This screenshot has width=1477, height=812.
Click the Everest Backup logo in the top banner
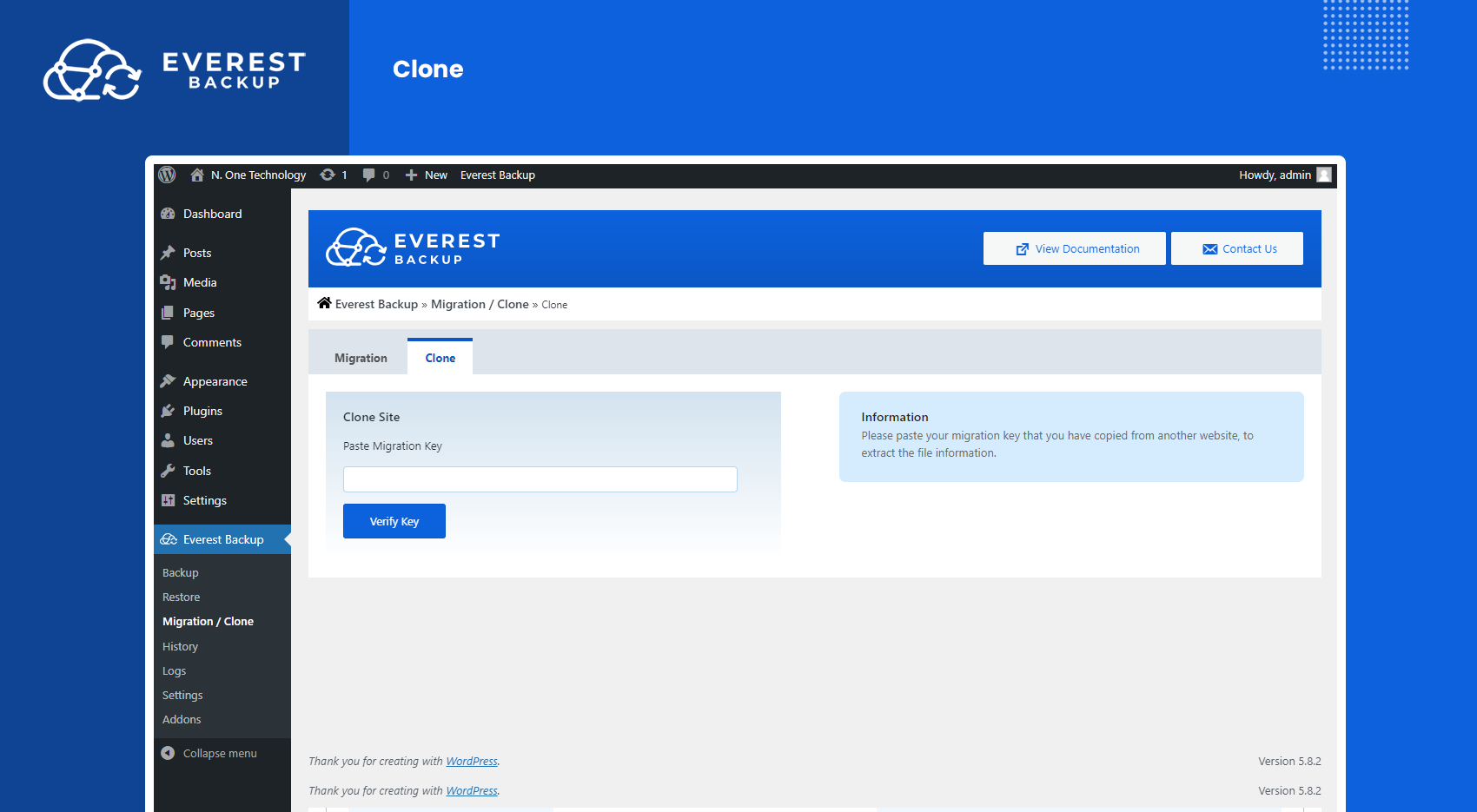pos(175,69)
